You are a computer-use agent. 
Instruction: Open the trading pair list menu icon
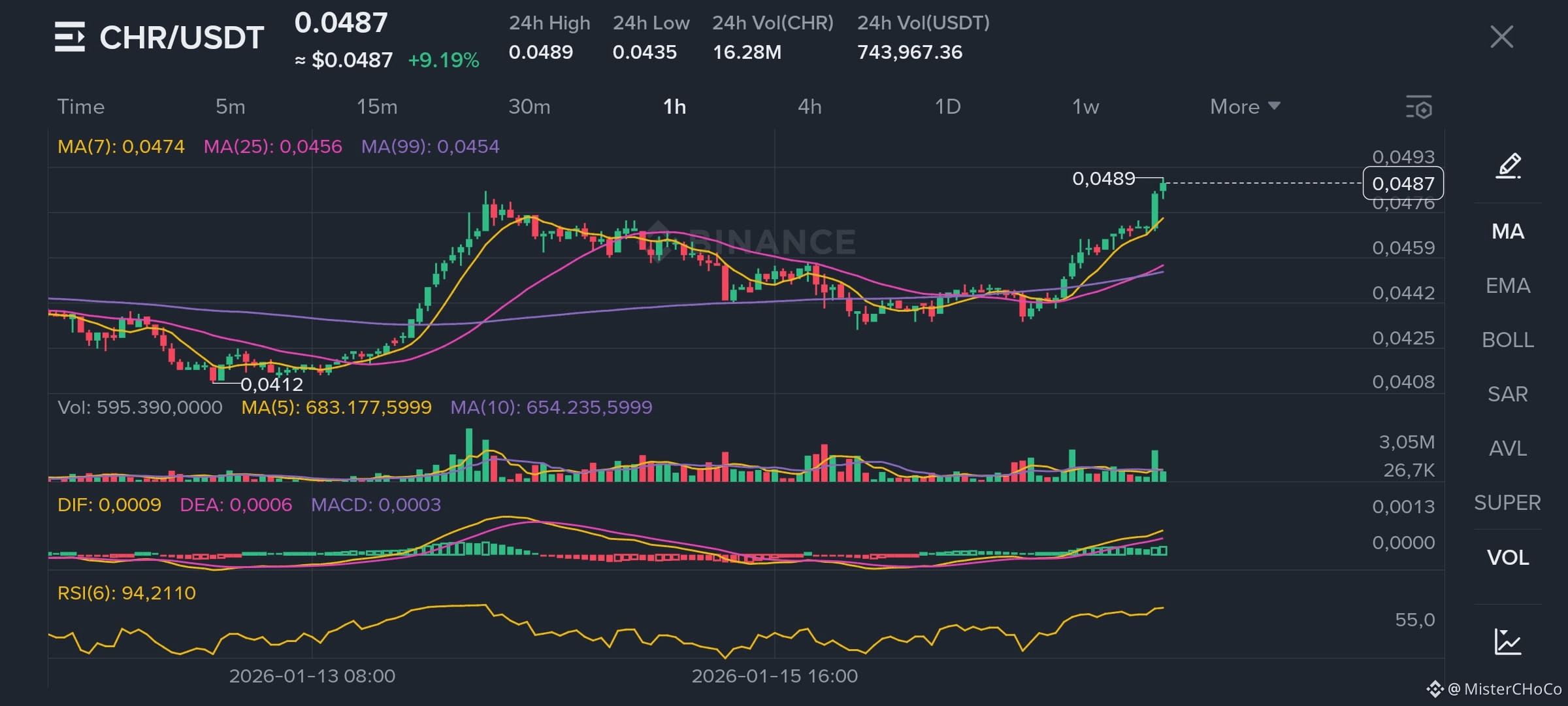[70, 37]
